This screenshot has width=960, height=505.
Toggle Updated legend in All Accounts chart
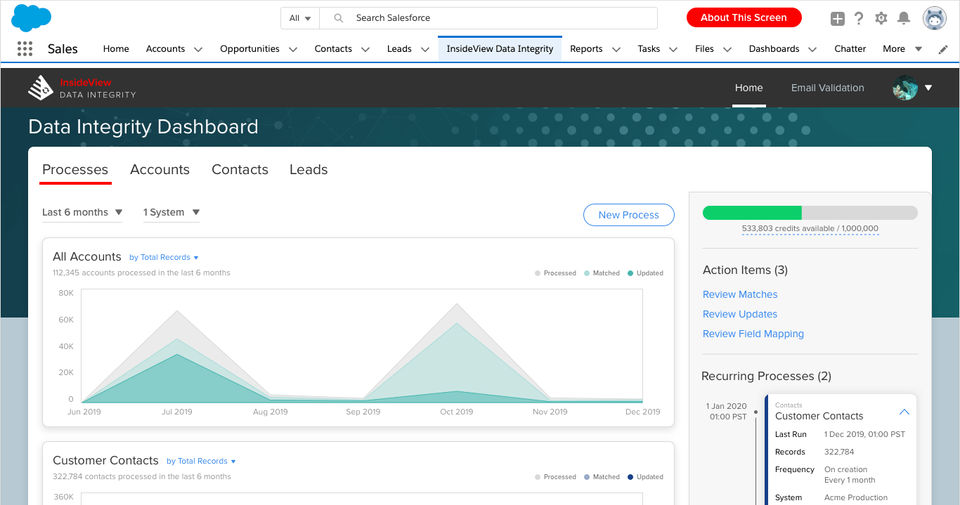click(x=645, y=273)
